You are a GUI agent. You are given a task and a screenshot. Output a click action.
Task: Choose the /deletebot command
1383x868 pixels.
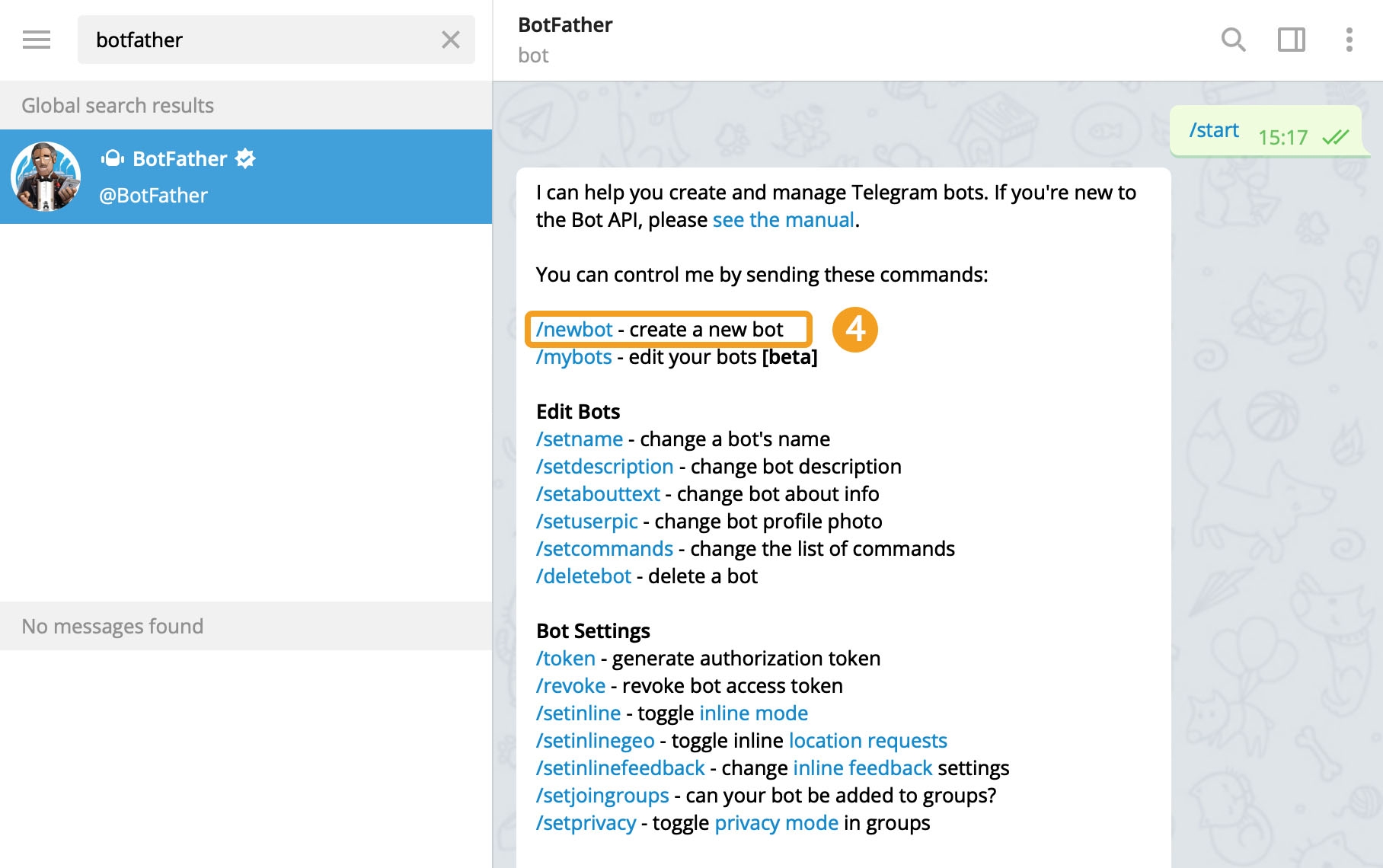point(583,576)
